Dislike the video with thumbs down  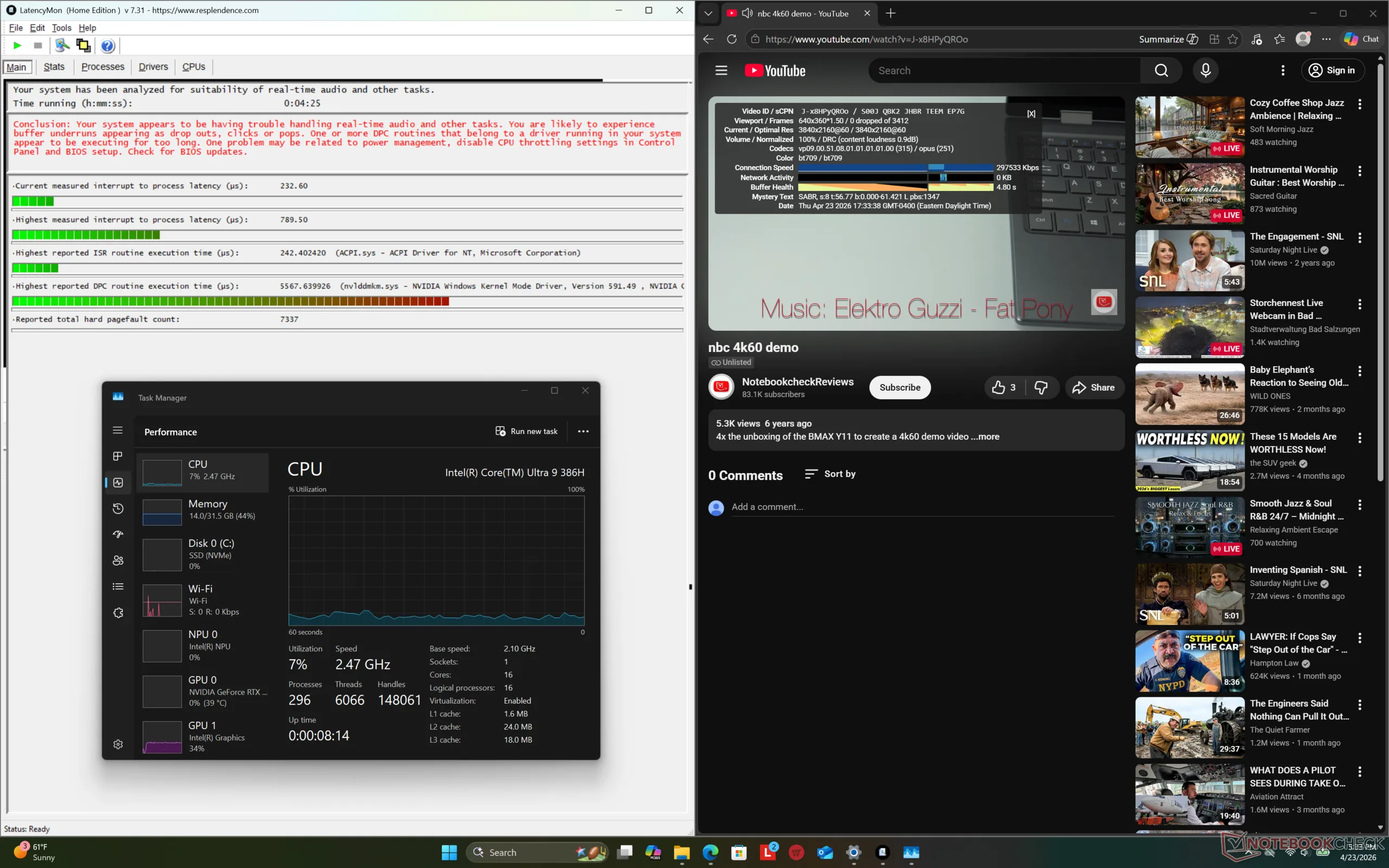coord(1041,387)
